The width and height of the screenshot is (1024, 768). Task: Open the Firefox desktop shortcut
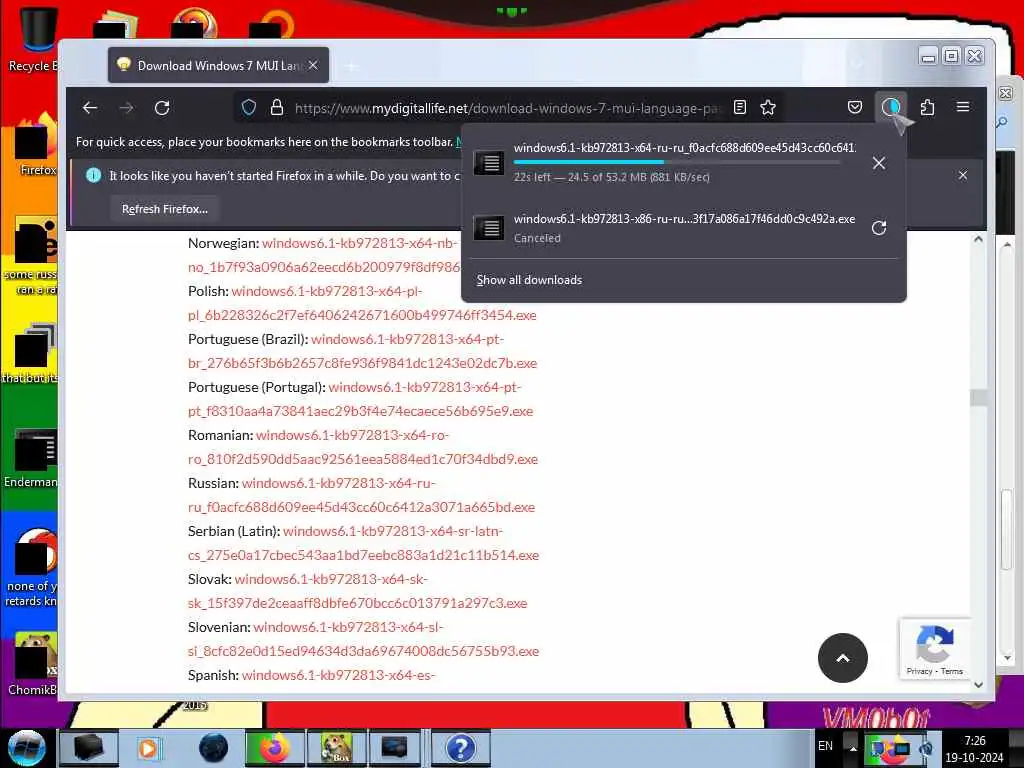(35, 145)
